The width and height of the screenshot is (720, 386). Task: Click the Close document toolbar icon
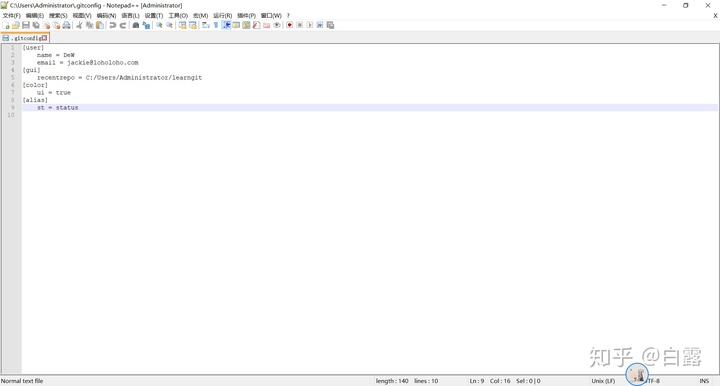(x=46, y=25)
